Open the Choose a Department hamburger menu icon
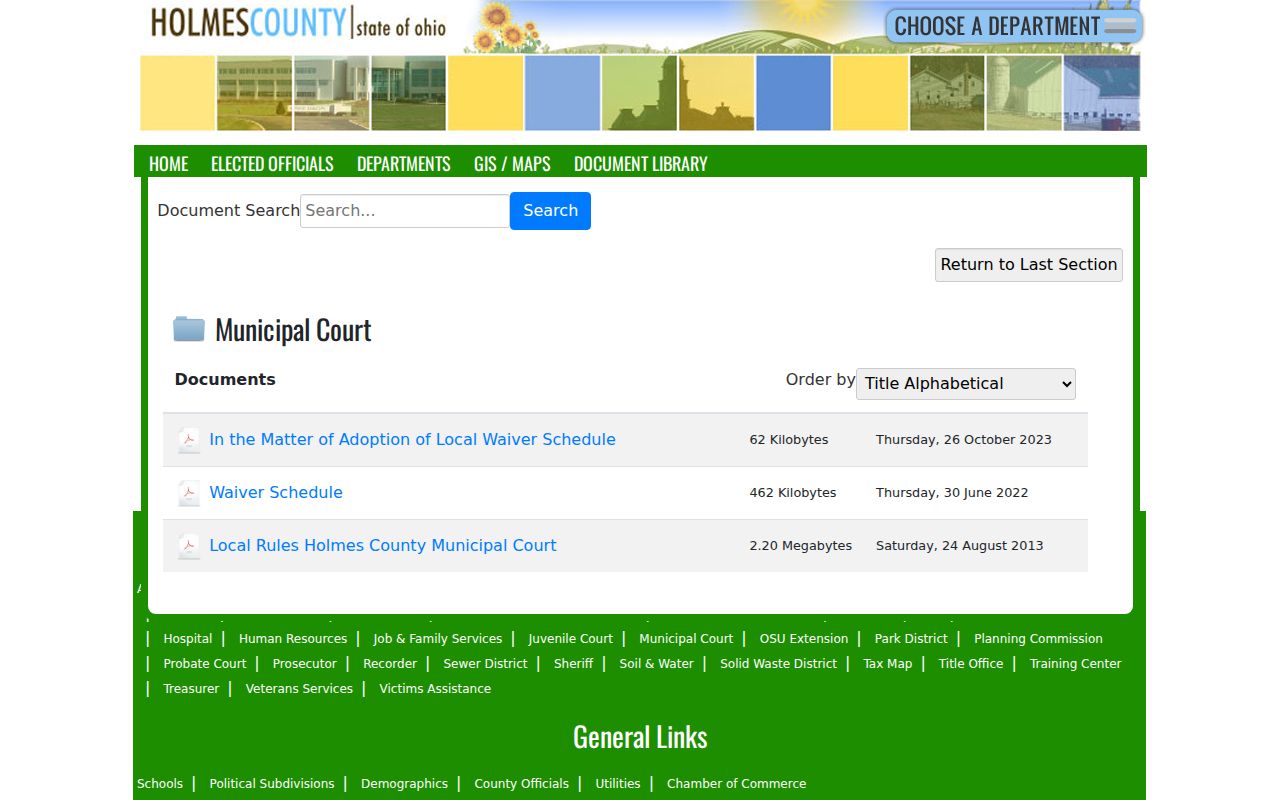1280x800 pixels. click(x=1120, y=26)
